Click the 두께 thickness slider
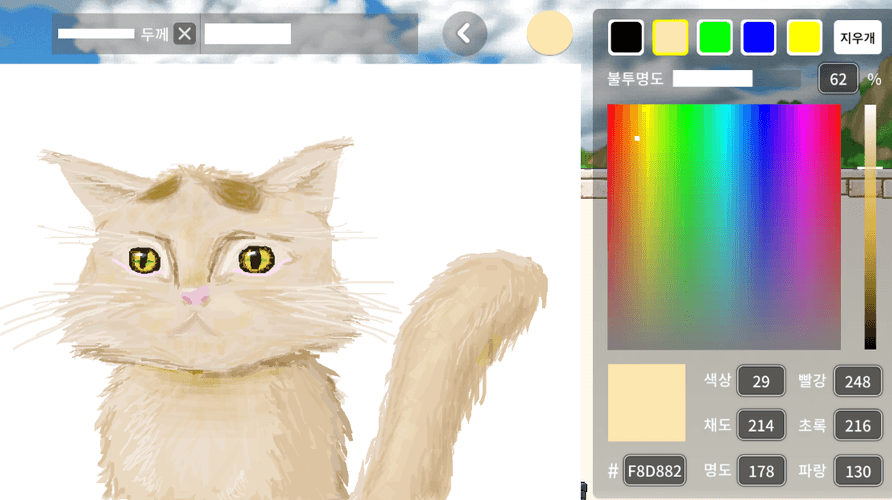Image resolution: width=892 pixels, height=500 pixels. point(96,34)
